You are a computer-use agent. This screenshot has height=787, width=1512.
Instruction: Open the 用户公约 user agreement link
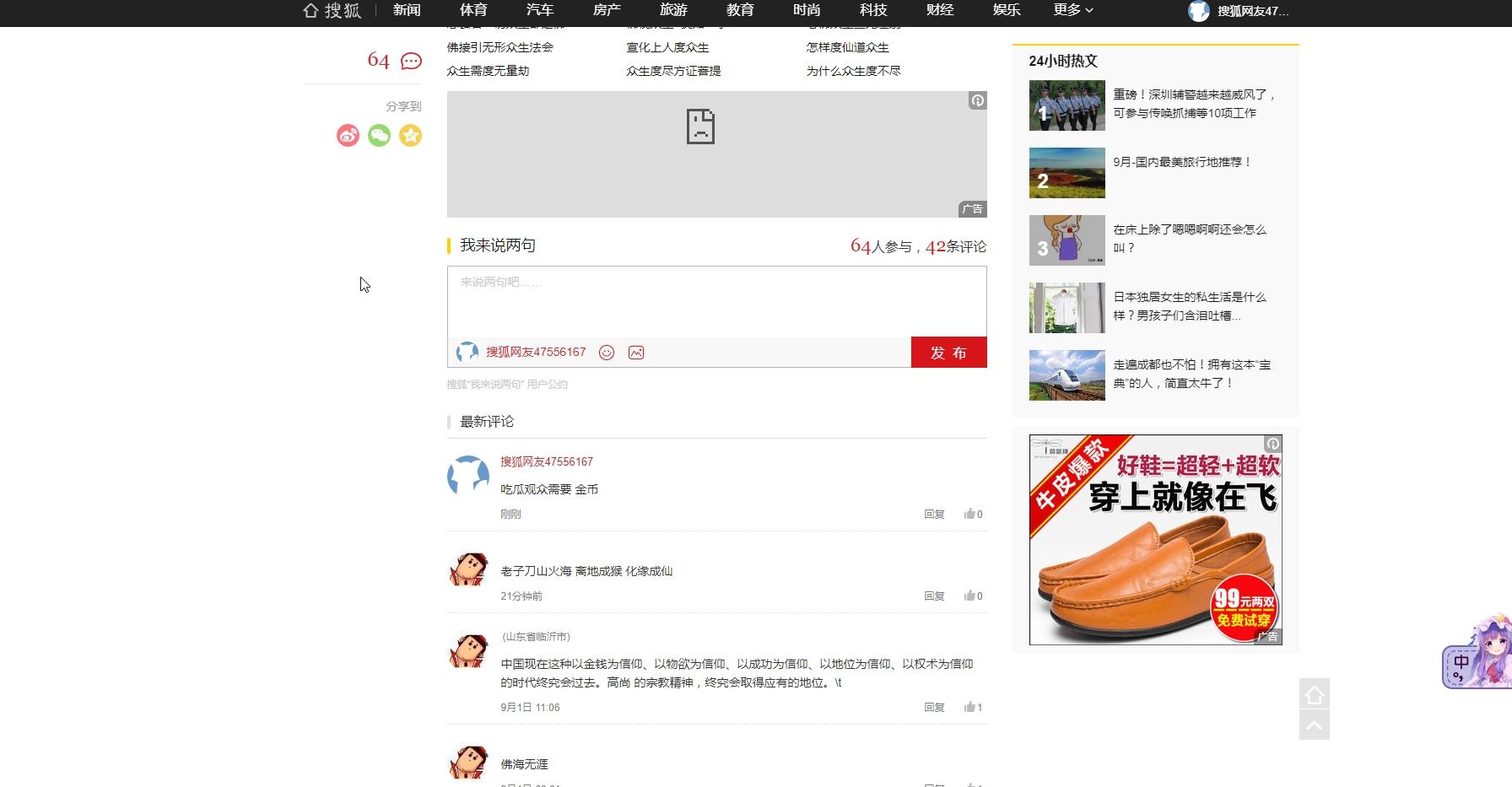(547, 385)
